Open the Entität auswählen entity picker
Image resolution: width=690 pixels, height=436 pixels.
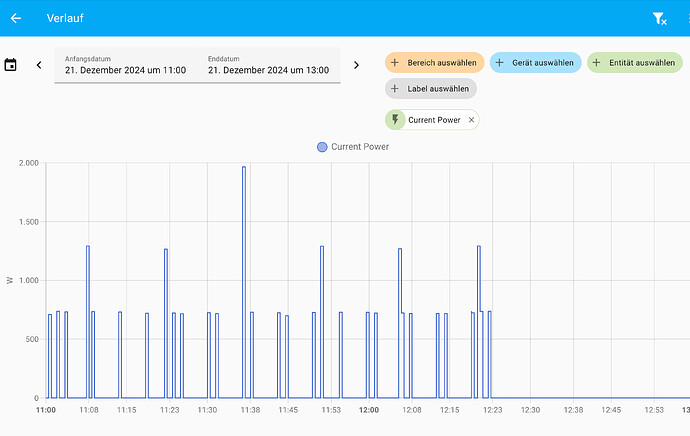[635, 62]
